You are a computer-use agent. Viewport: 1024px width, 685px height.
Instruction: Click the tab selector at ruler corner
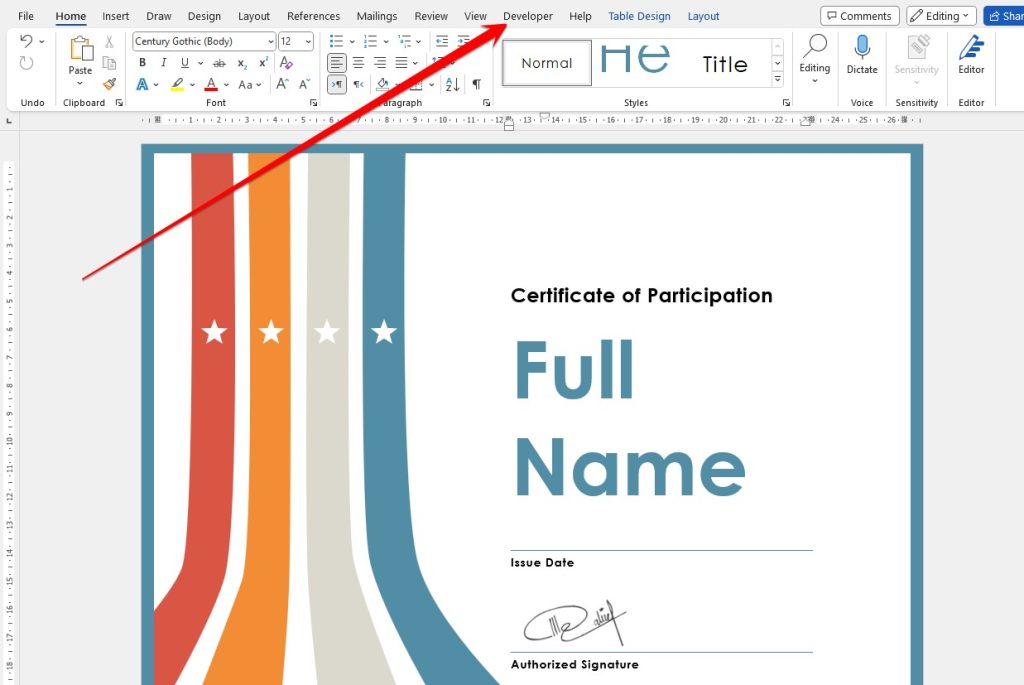pos(9,121)
